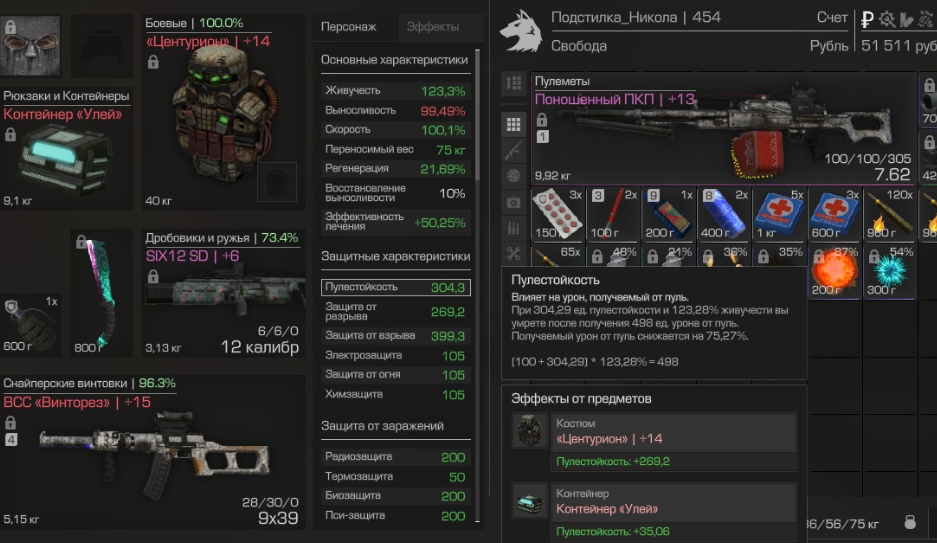Viewport: 937px width, 543px height.
Task: Switch to the Эффекты tab
Action: coord(433,27)
